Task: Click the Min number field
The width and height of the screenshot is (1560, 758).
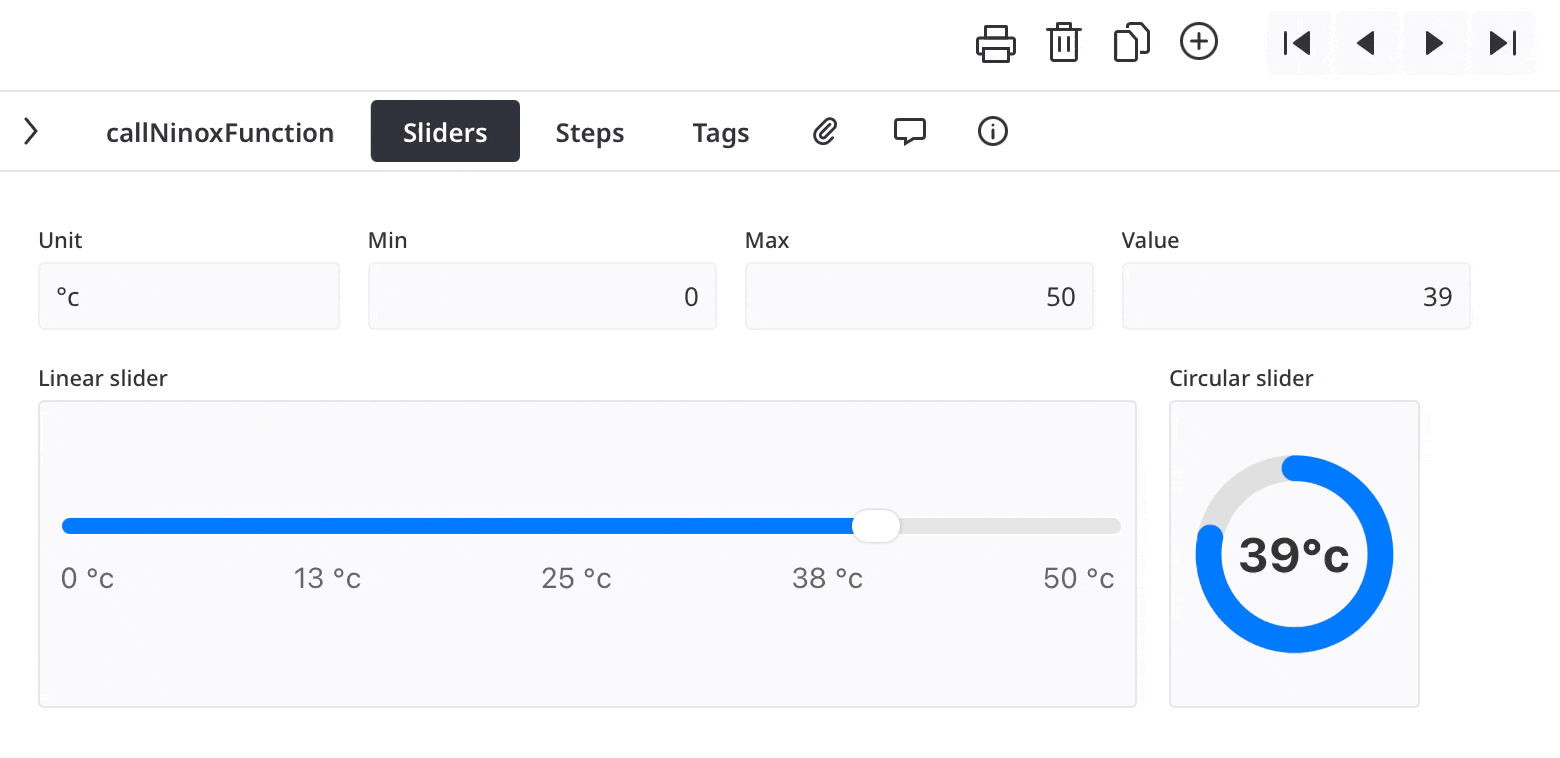Action: pyautogui.click(x=542, y=296)
